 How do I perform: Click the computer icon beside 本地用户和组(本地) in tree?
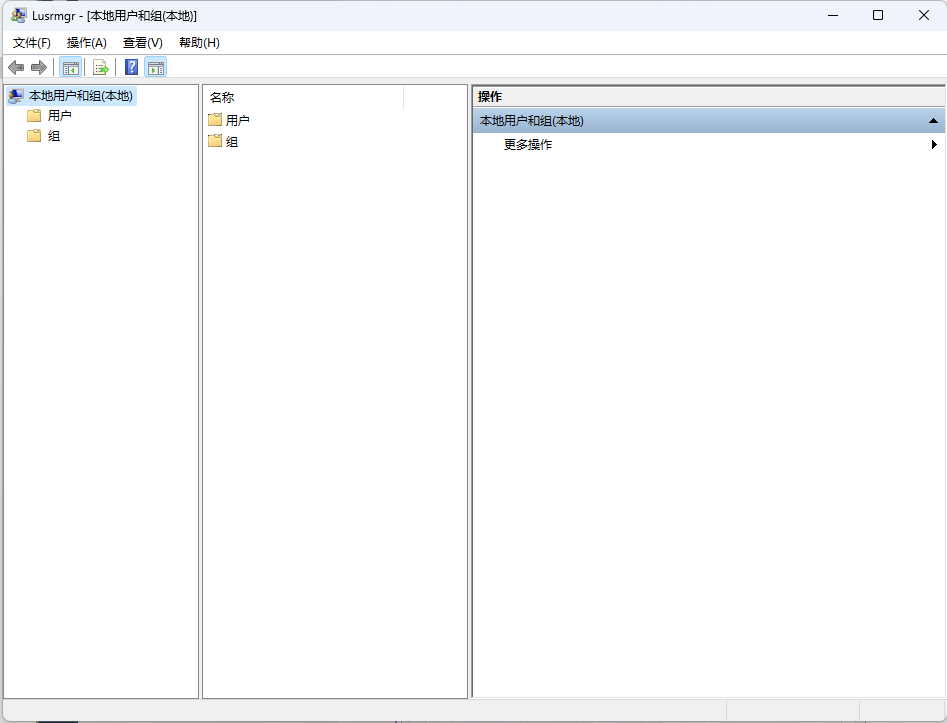point(16,95)
